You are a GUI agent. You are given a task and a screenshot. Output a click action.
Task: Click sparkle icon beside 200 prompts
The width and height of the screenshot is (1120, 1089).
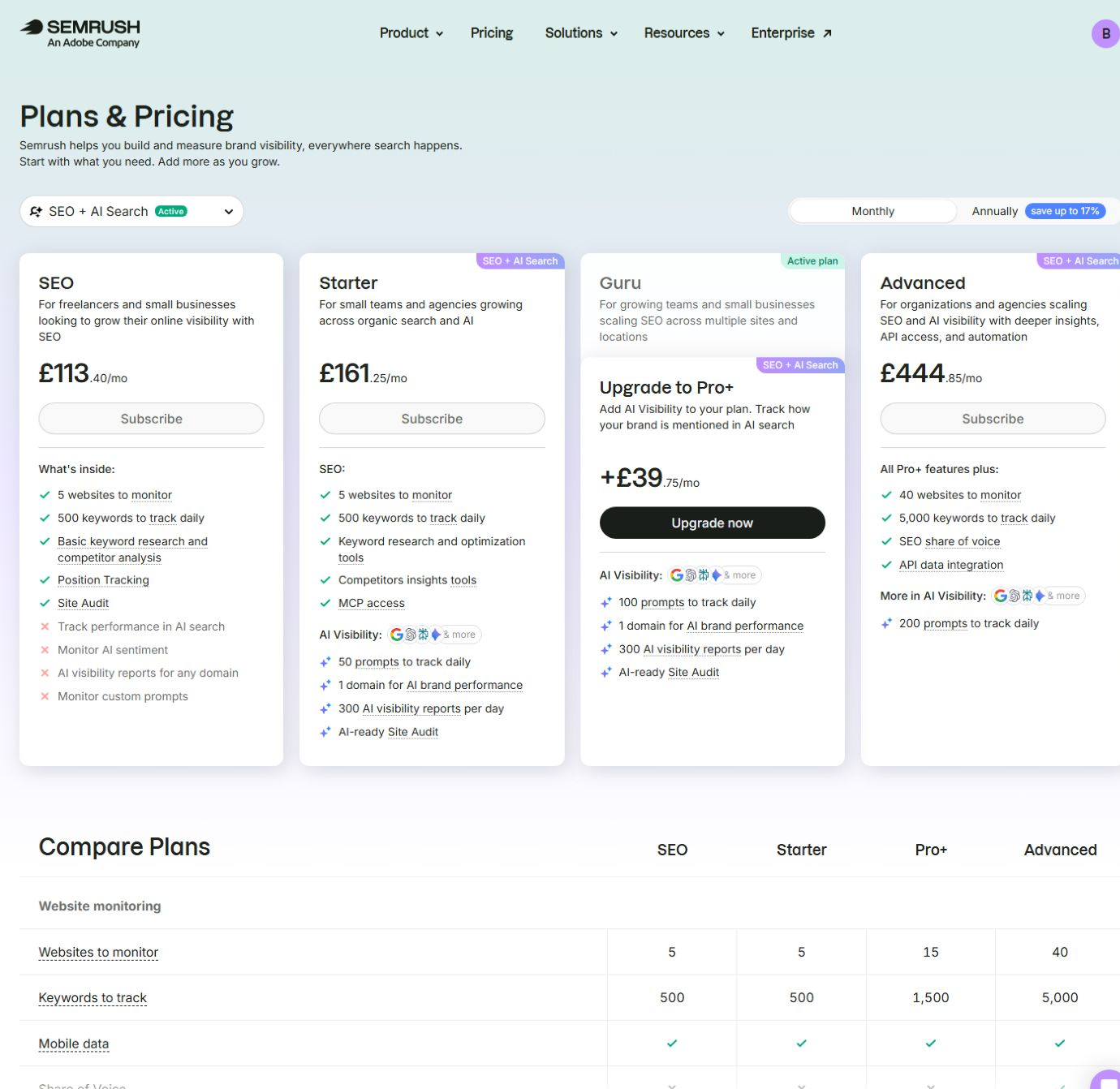click(x=886, y=623)
